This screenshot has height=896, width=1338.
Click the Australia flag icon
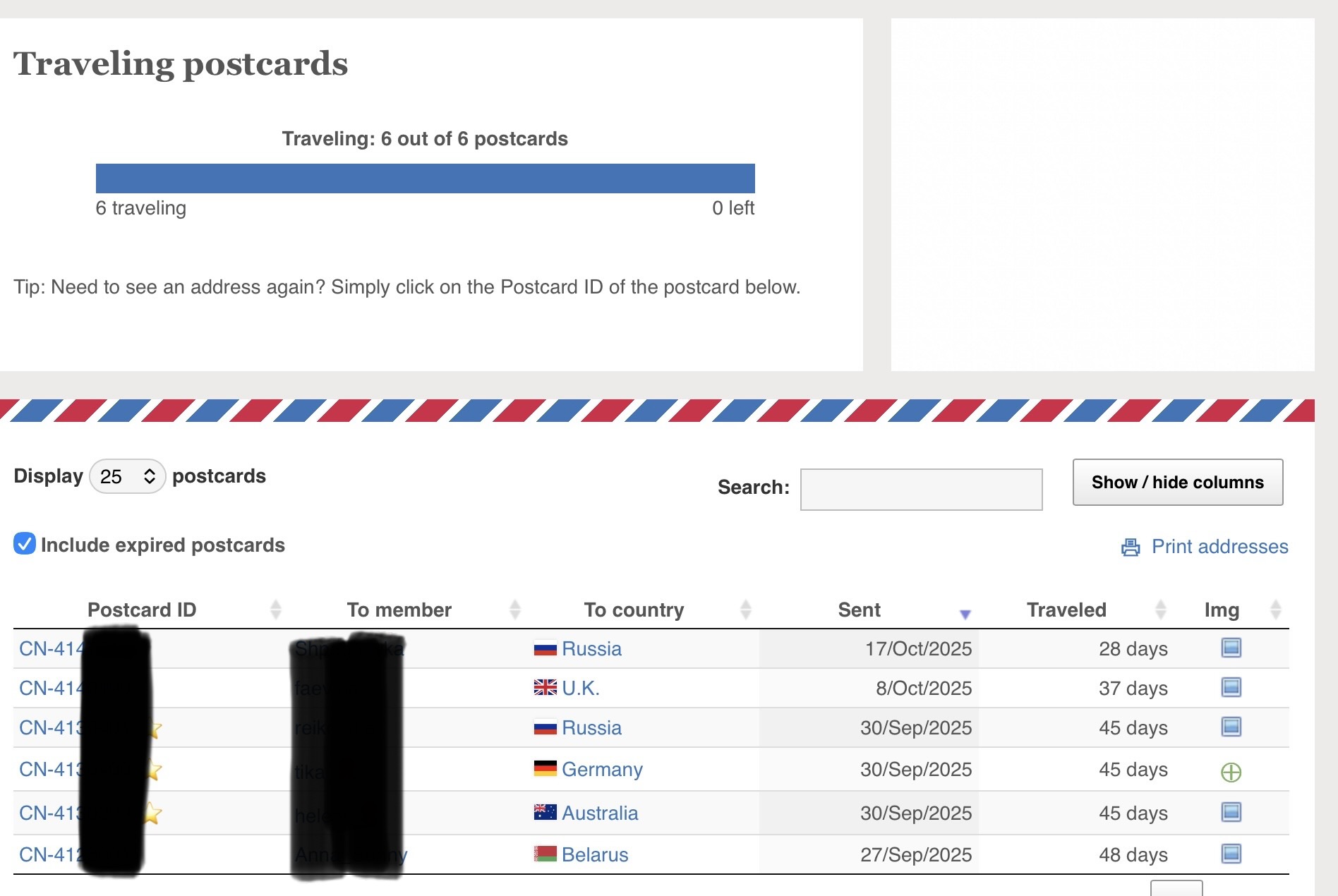tap(545, 813)
